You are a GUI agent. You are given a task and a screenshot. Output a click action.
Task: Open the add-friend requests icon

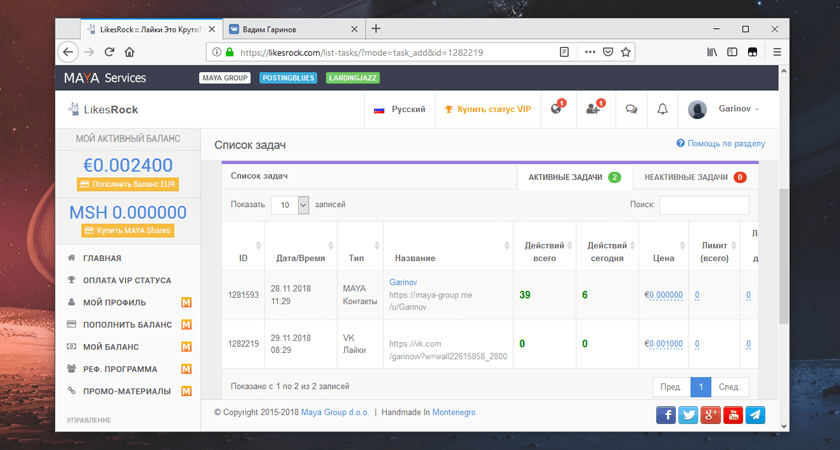click(x=594, y=109)
